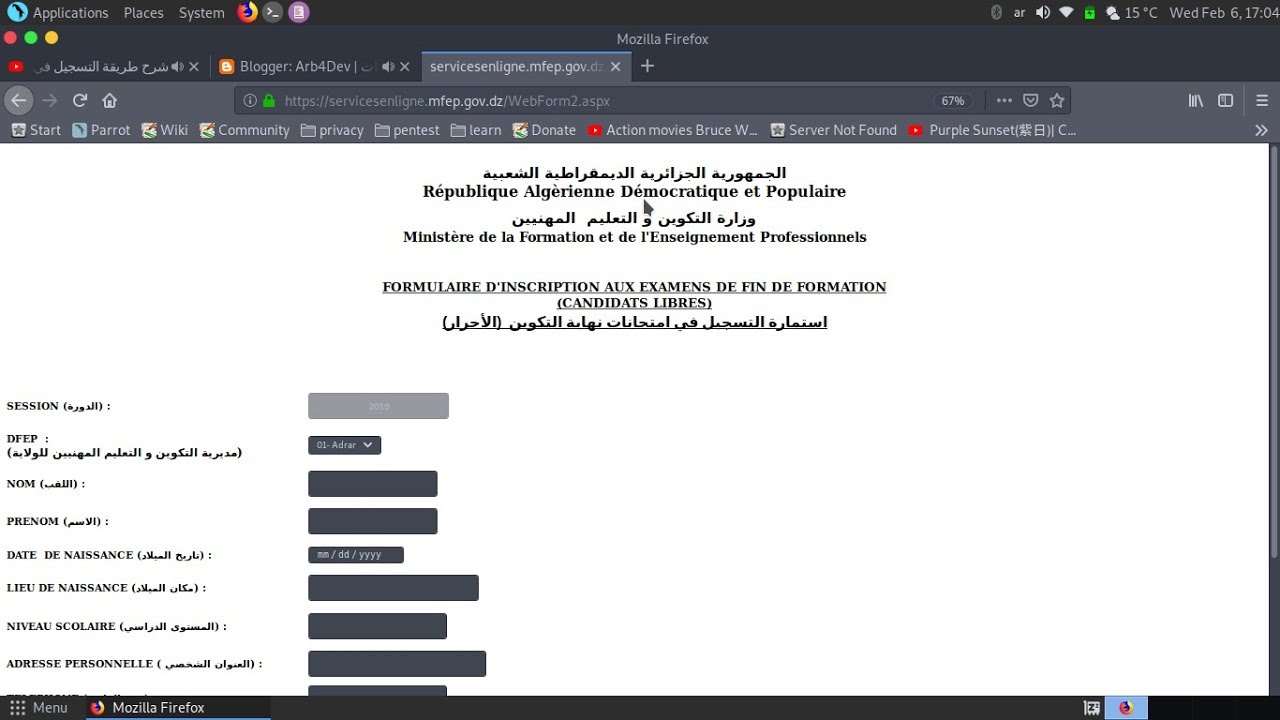Switch keyboard layout 'ar' indicator
Viewport: 1280px width, 720px height.
[x=1019, y=12]
